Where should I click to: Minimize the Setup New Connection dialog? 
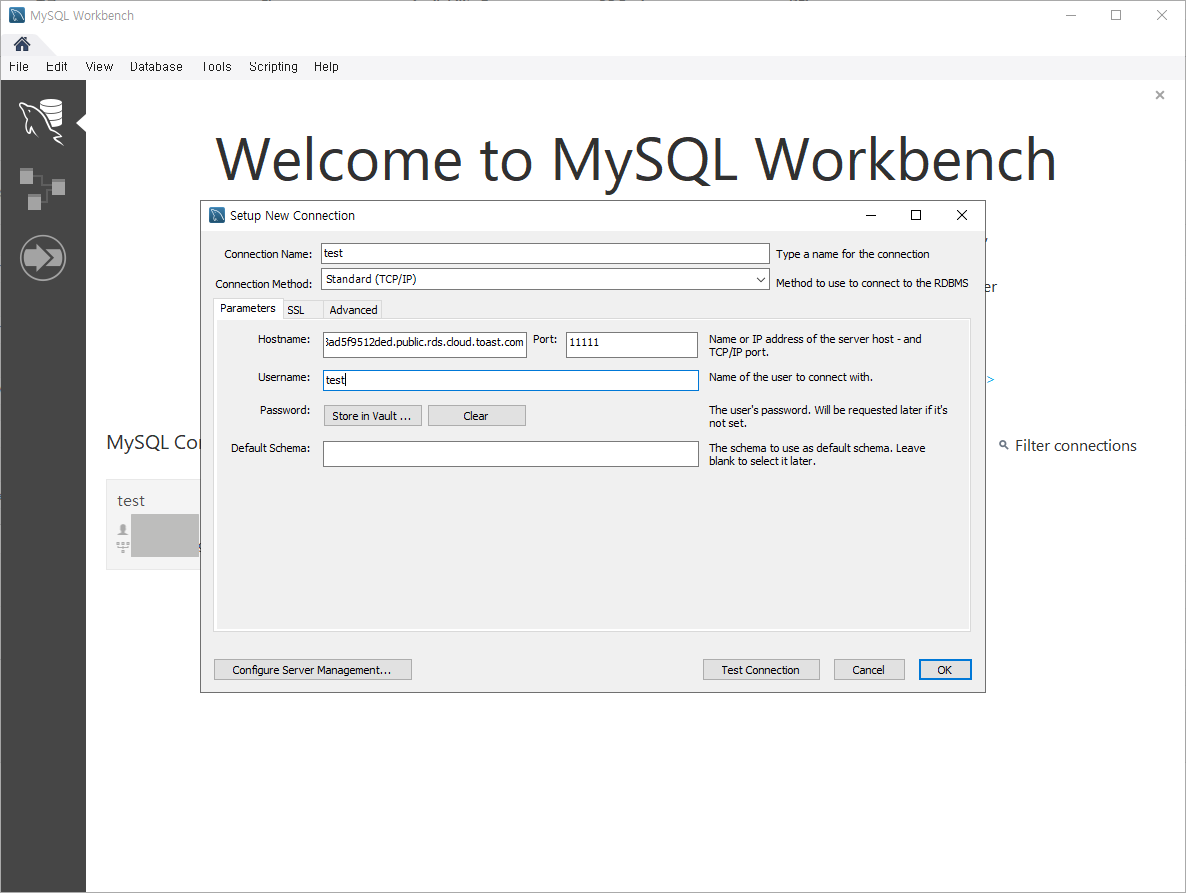[x=871, y=215]
